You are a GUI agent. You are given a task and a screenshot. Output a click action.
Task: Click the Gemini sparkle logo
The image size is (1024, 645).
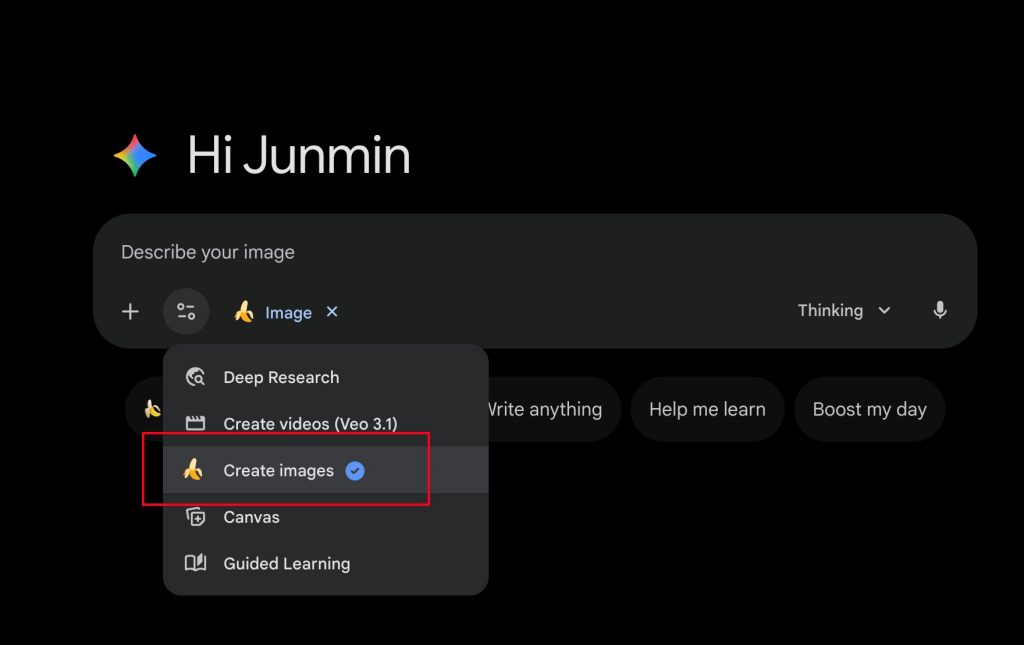coord(135,156)
